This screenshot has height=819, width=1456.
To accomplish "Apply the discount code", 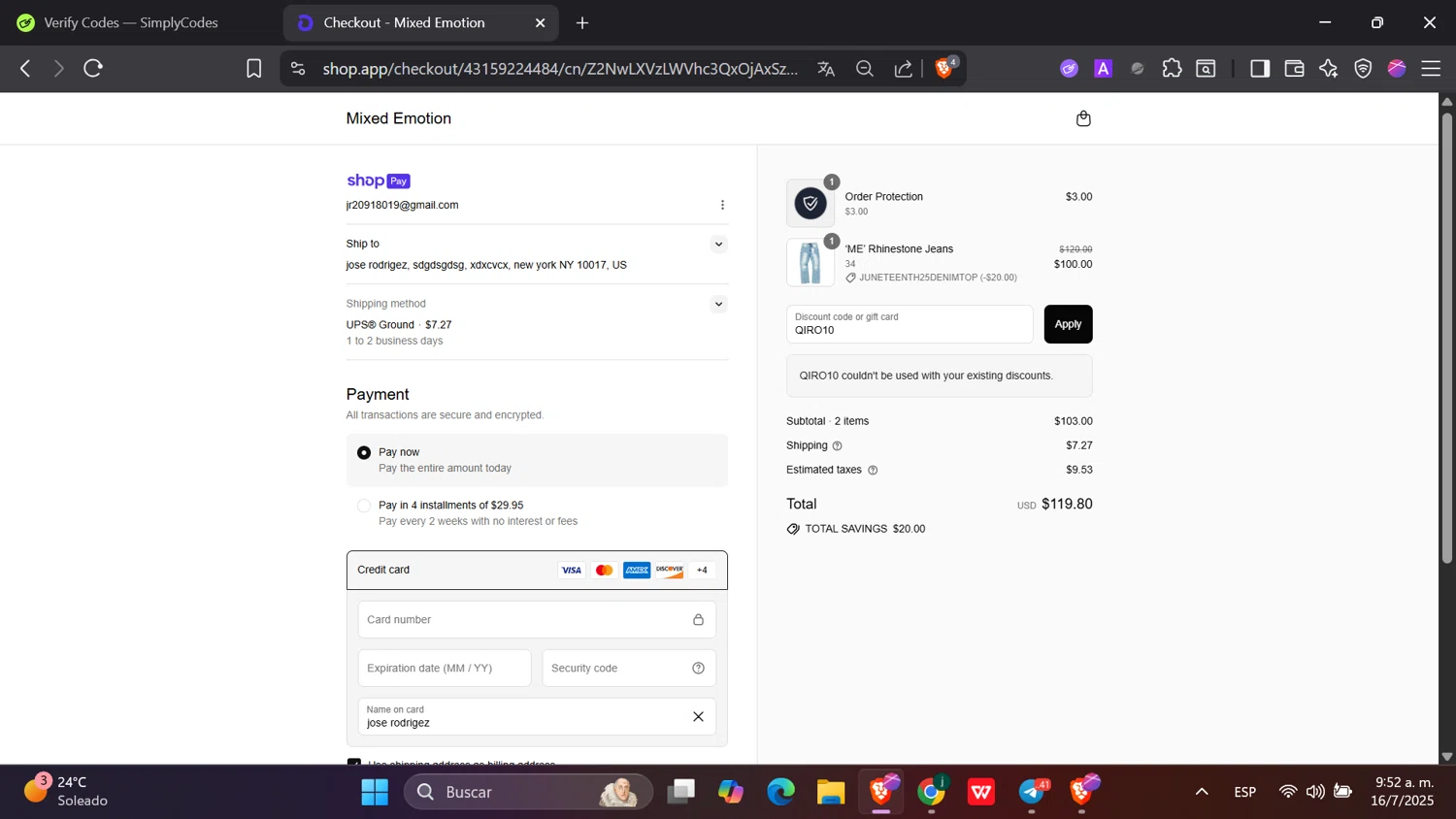I will point(1068,324).
